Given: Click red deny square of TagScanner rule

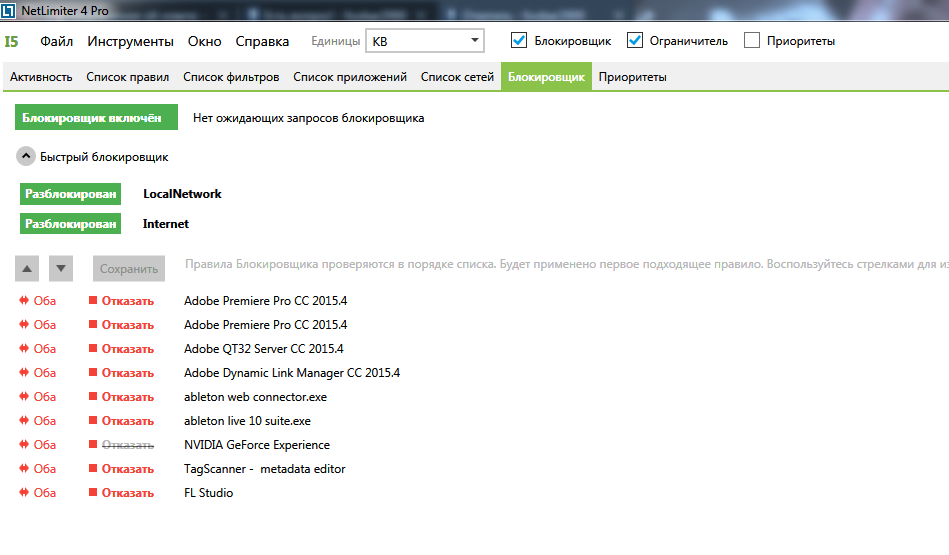Looking at the screenshot, I should [x=93, y=468].
